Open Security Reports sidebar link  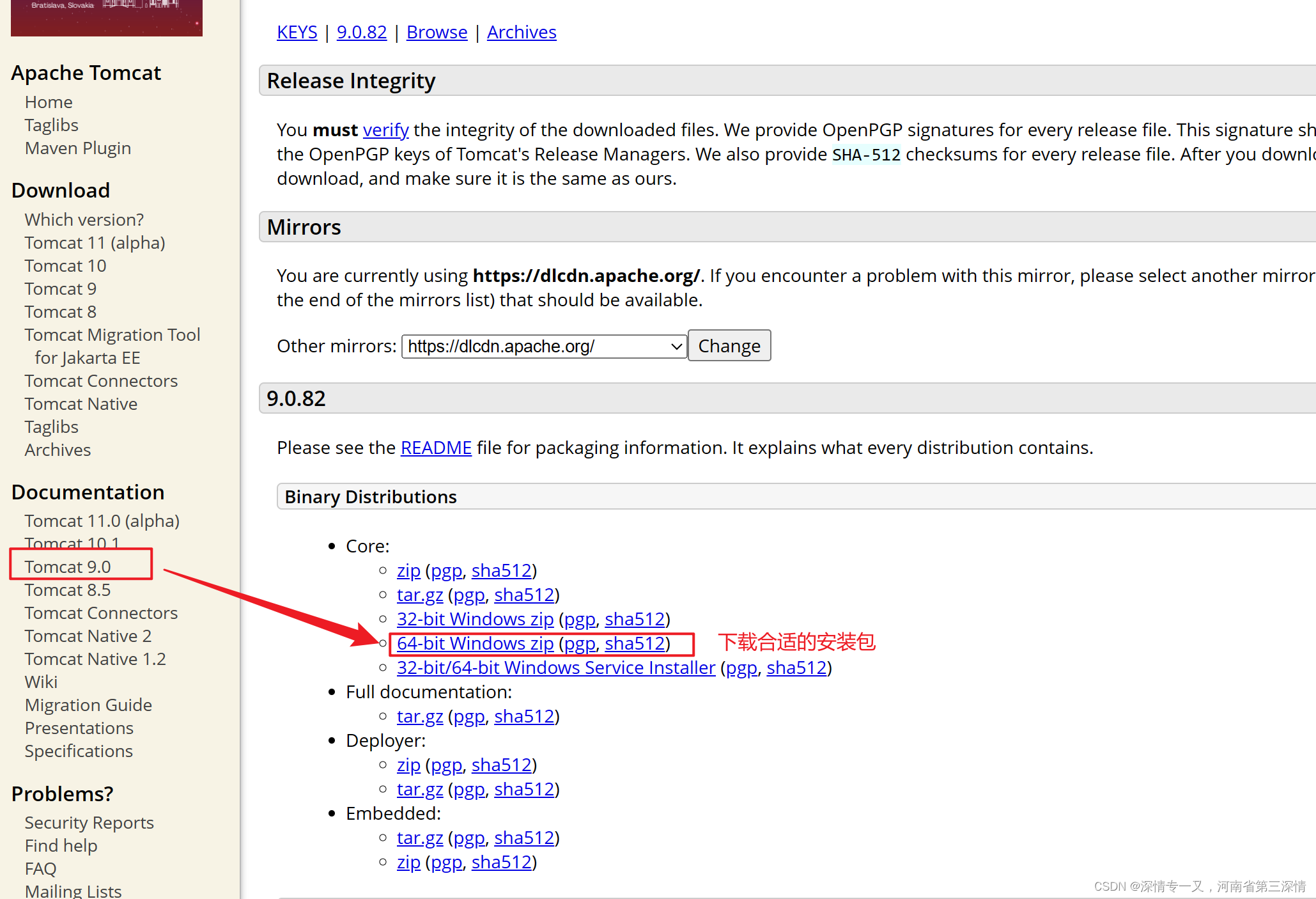[x=89, y=822]
